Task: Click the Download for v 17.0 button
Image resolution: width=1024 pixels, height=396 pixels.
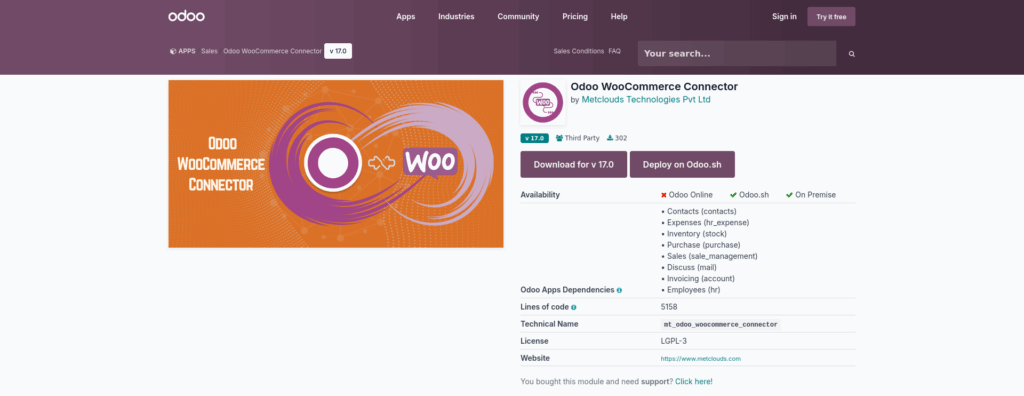Action: (x=573, y=165)
